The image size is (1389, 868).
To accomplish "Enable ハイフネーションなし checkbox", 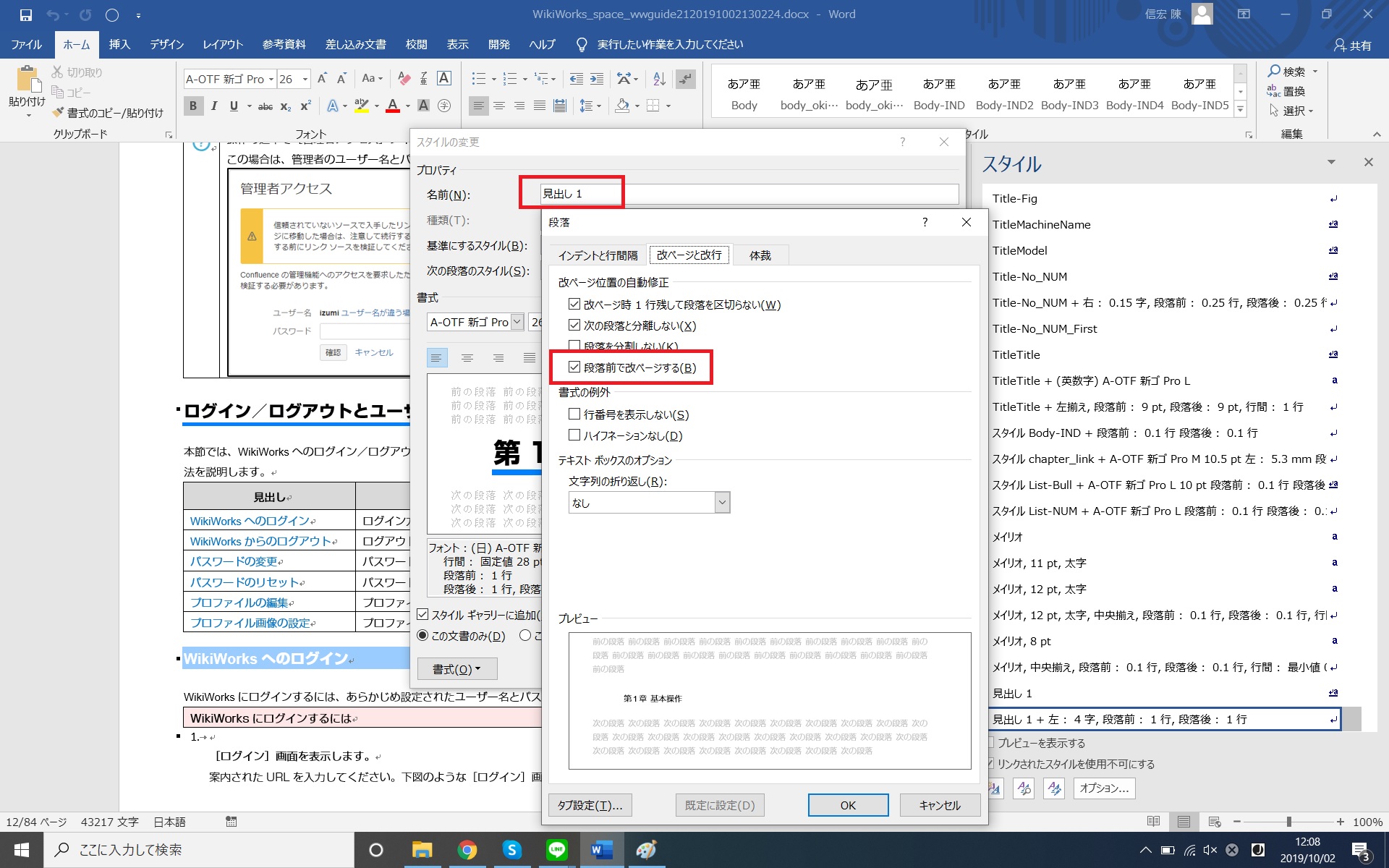I will tap(574, 435).
